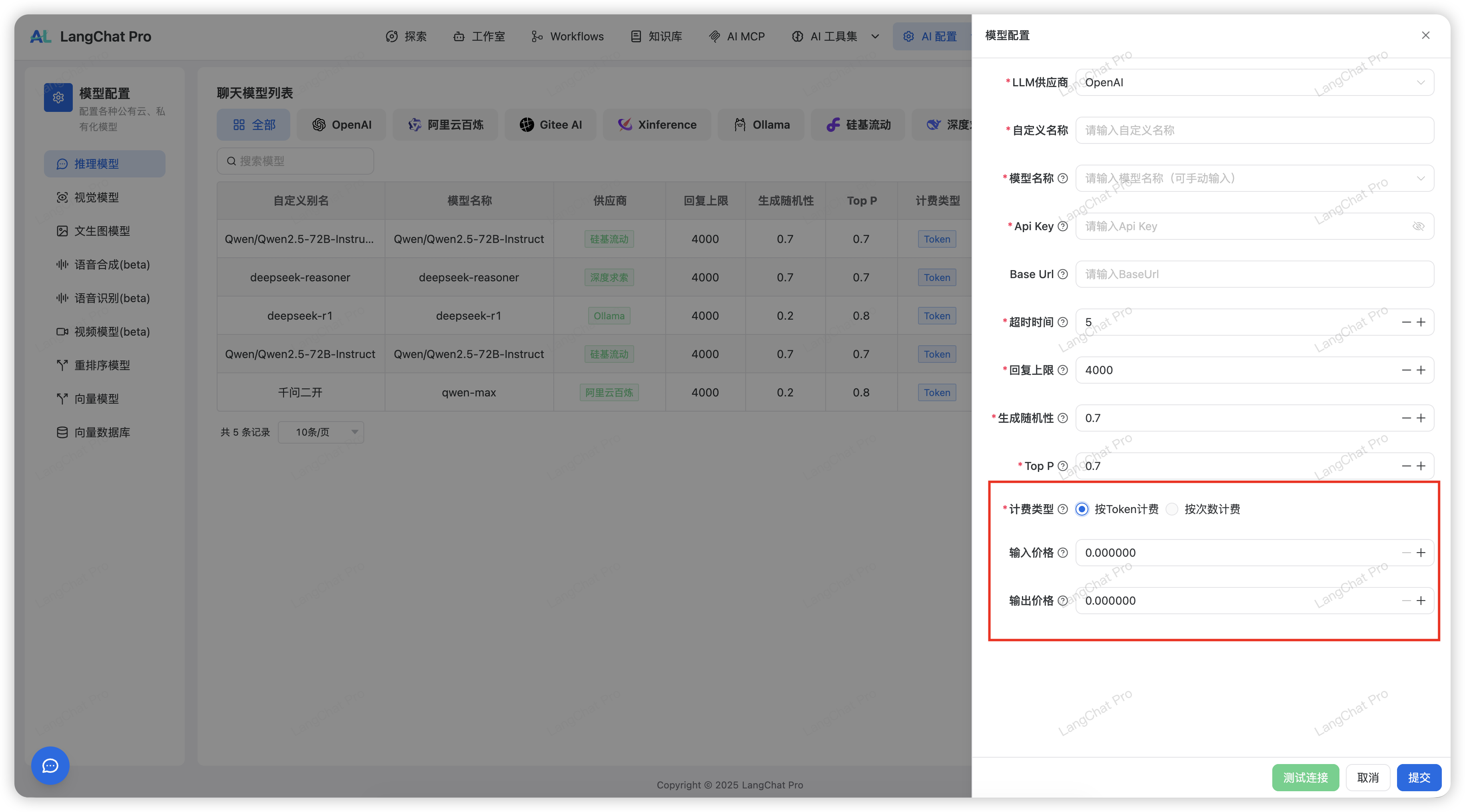Viewport: 1465px width, 812px height.
Task: Select the 按次数计费 radio option
Action: click(x=1172, y=509)
